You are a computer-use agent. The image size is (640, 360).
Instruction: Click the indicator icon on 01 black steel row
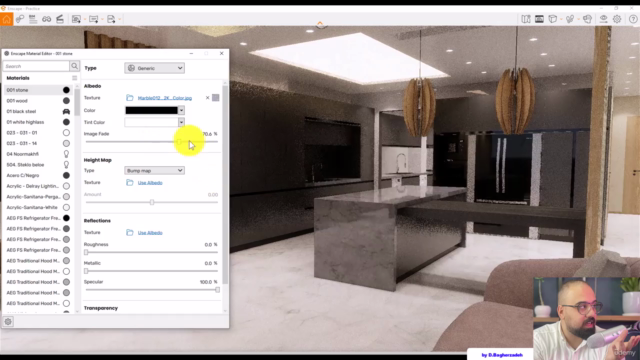coord(66,111)
